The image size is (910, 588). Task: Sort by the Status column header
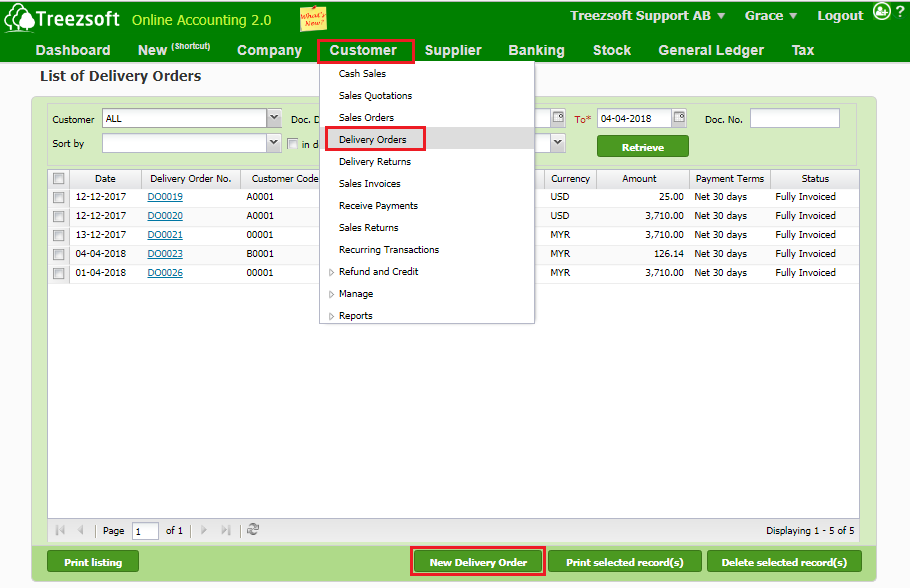[x=815, y=179]
